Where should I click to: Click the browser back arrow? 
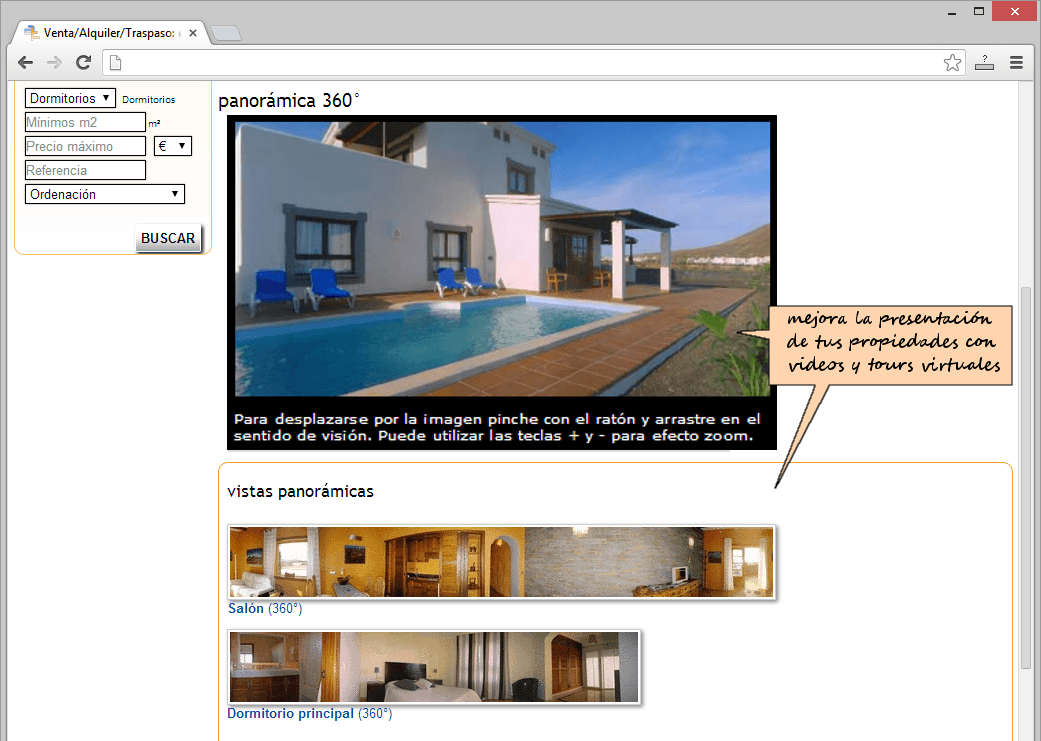26,63
